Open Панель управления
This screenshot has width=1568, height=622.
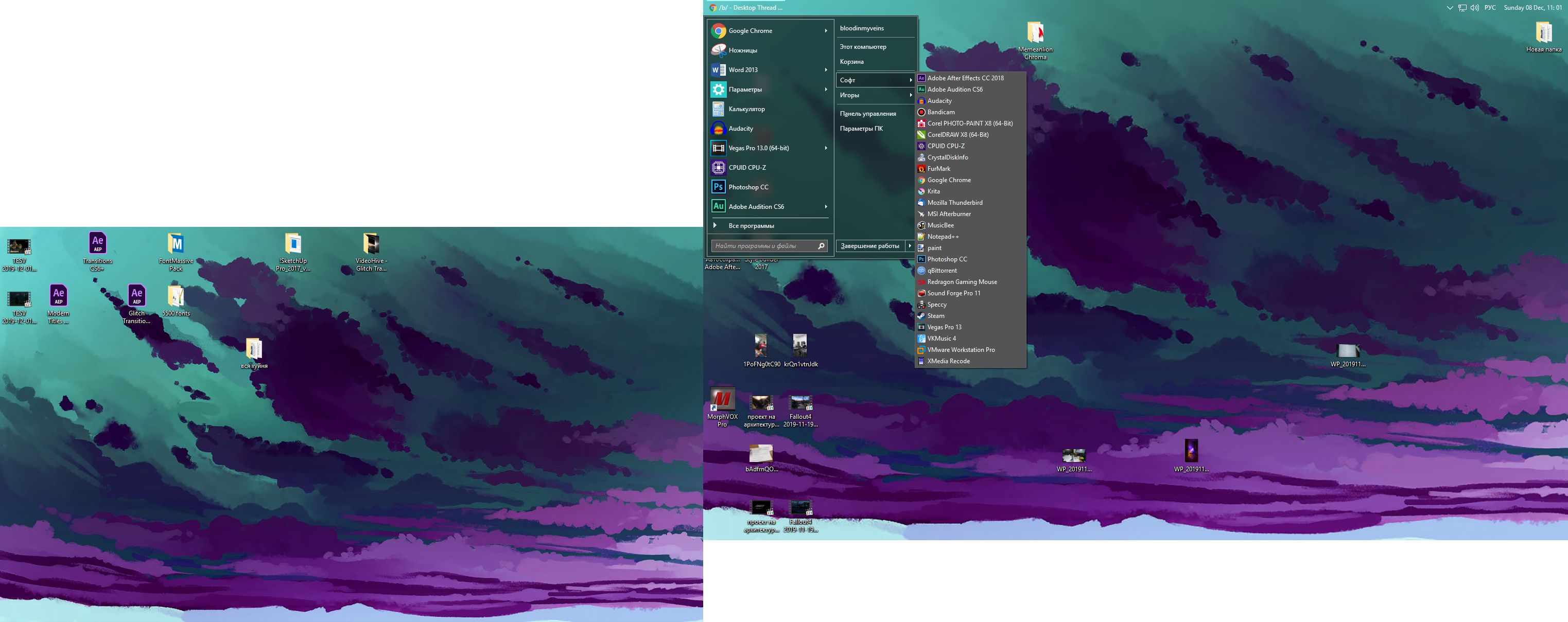click(x=875, y=113)
